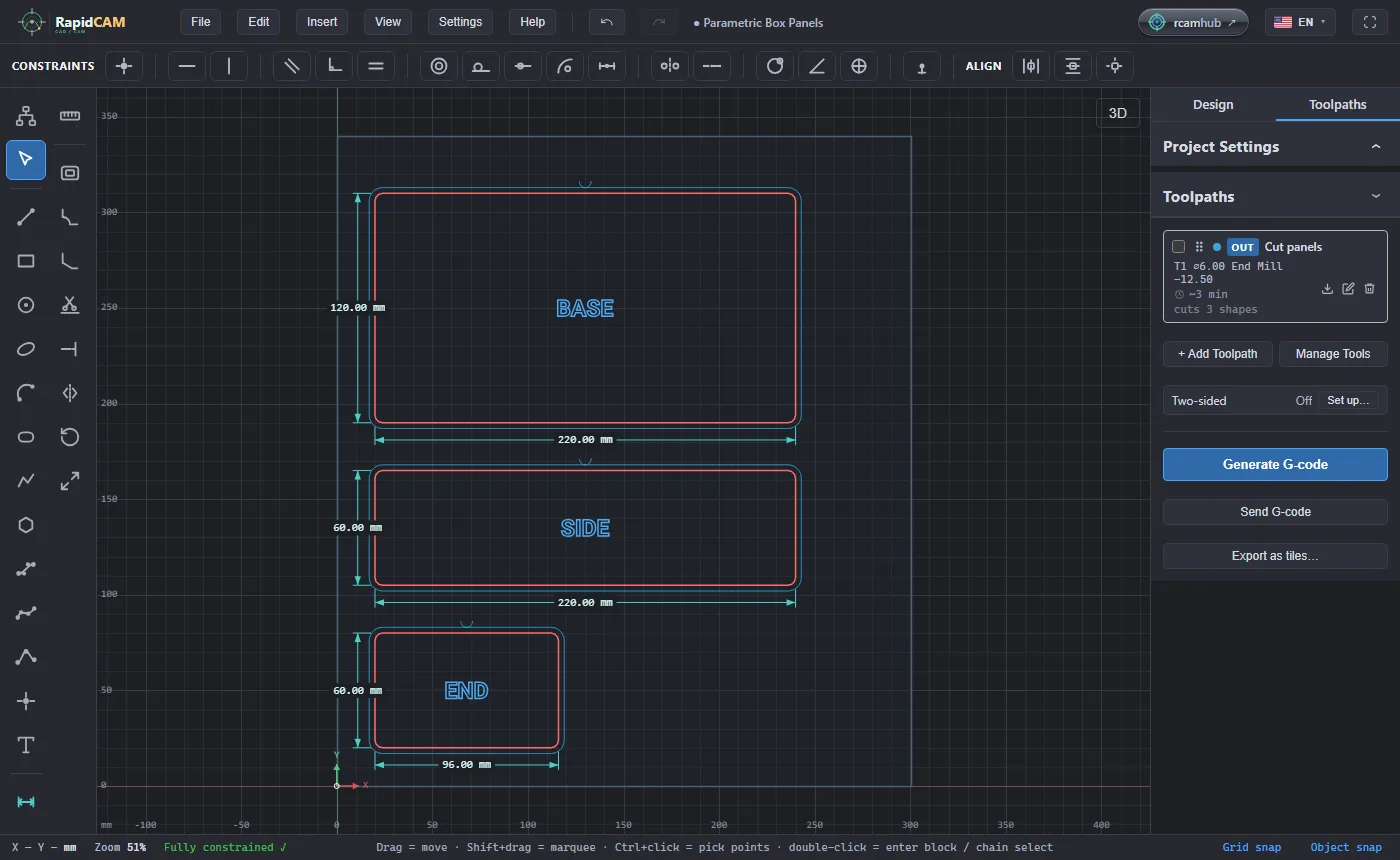Image resolution: width=1400 pixels, height=860 pixels.
Task: Click Export as tiles button
Action: pos(1275,556)
